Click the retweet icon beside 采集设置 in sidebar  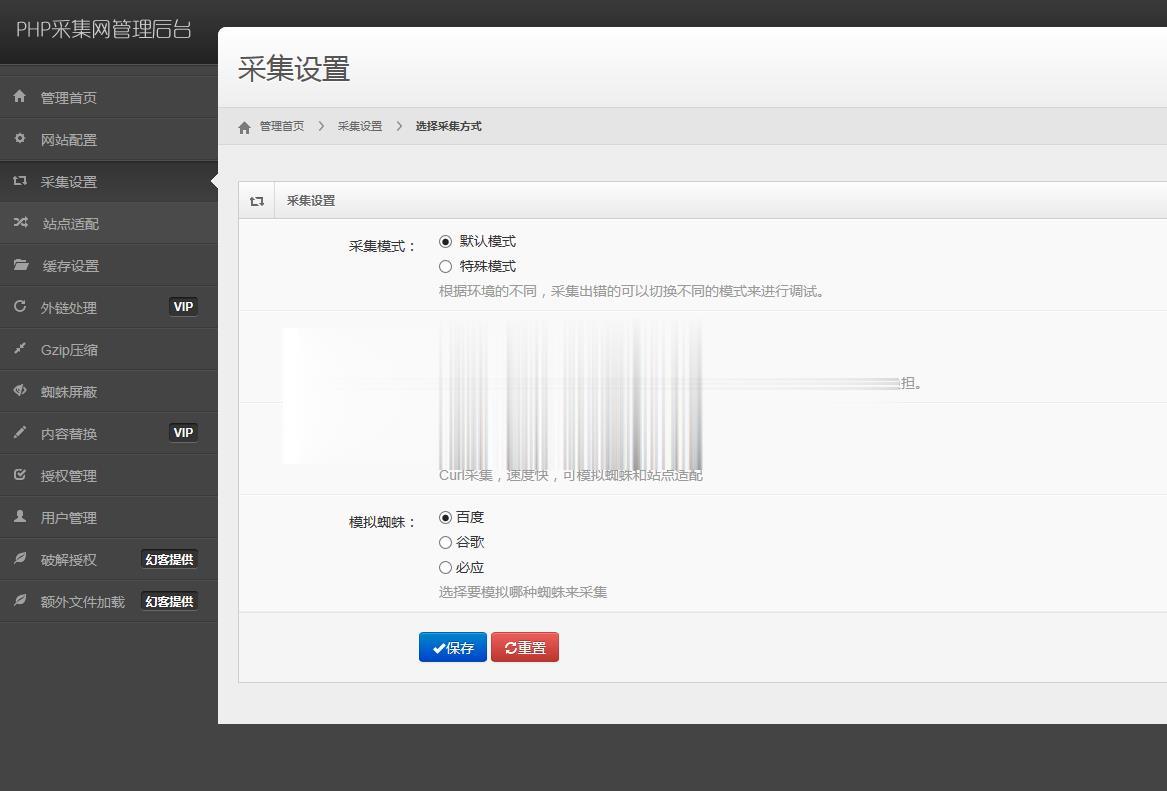[20, 181]
